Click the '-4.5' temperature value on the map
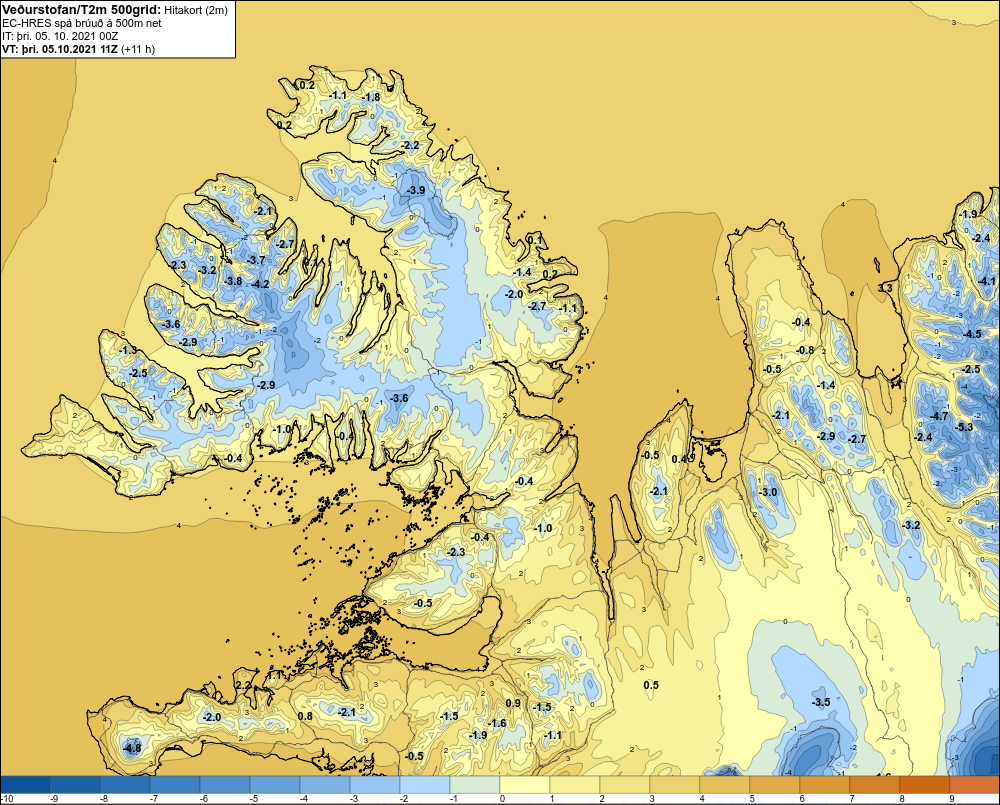1000x805 pixels. point(972,334)
